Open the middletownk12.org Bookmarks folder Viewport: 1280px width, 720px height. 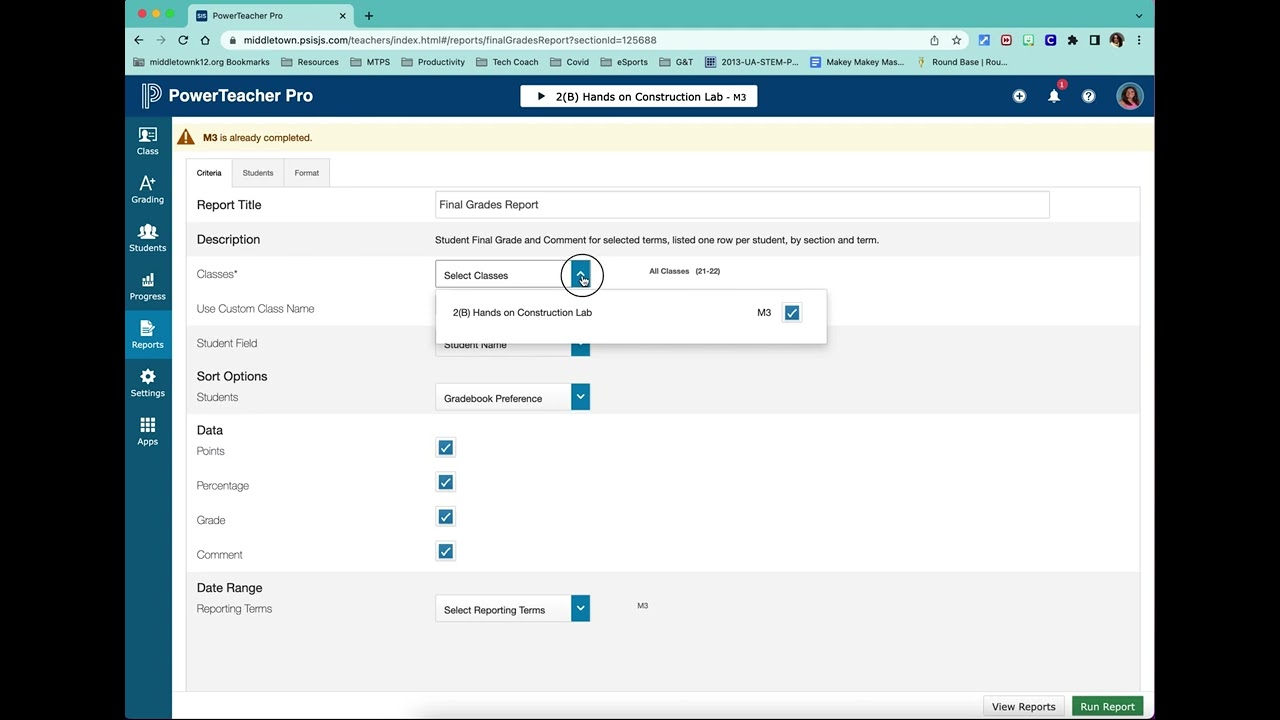[x=201, y=62]
